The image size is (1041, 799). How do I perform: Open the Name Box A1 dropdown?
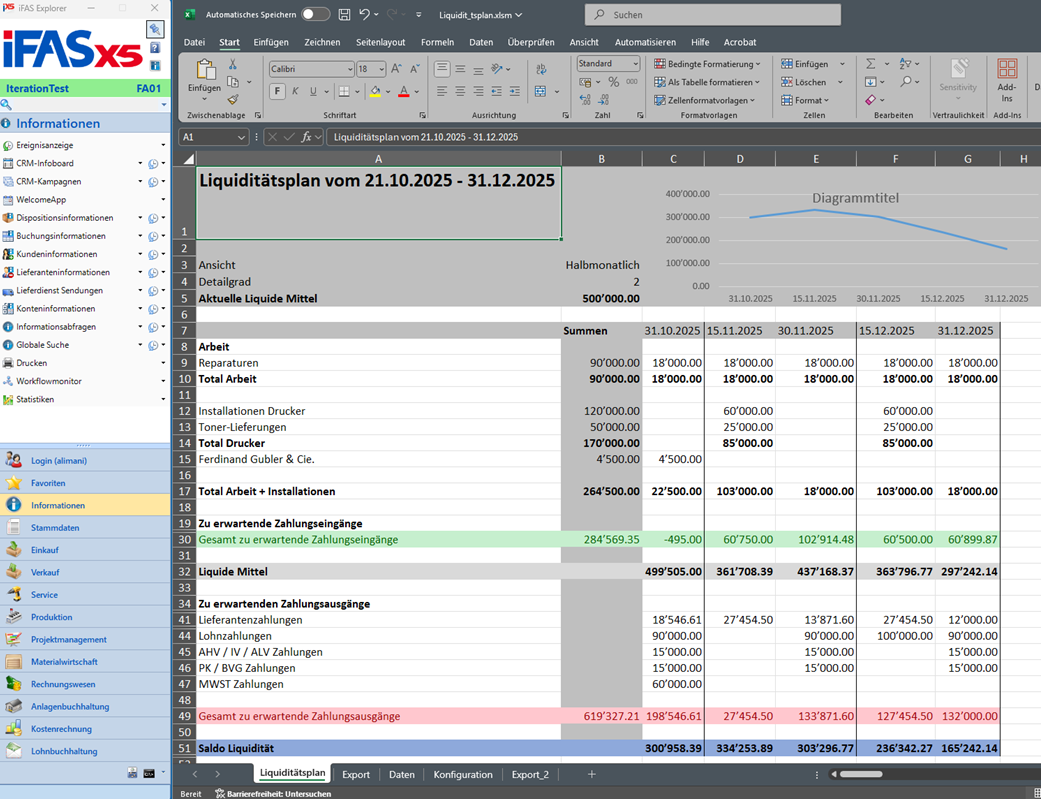tap(241, 137)
